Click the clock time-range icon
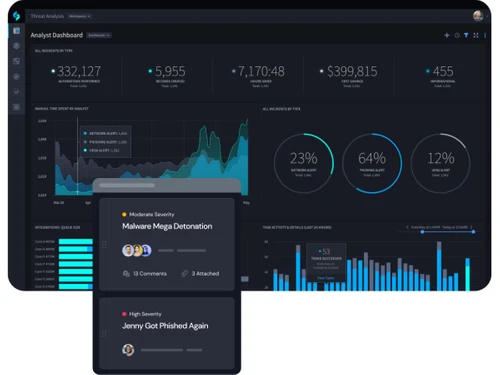Image resolution: width=500 pixels, height=375 pixels. 457,35
